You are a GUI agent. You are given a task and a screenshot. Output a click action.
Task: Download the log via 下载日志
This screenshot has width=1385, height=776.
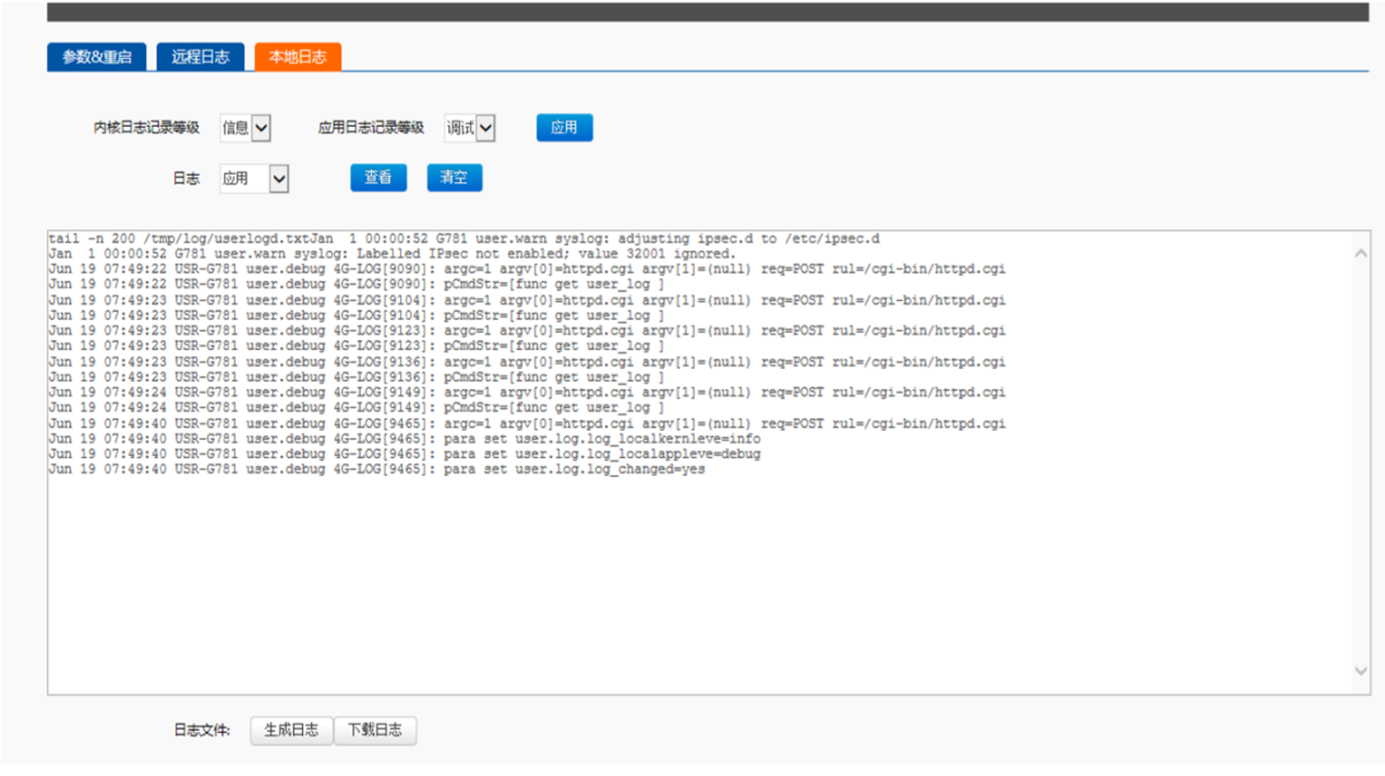click(x=375, y=730)
